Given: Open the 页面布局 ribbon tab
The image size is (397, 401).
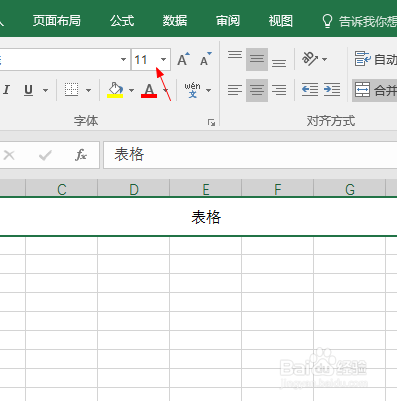Looking at the screenshot, I should click(x=57, y=21).
